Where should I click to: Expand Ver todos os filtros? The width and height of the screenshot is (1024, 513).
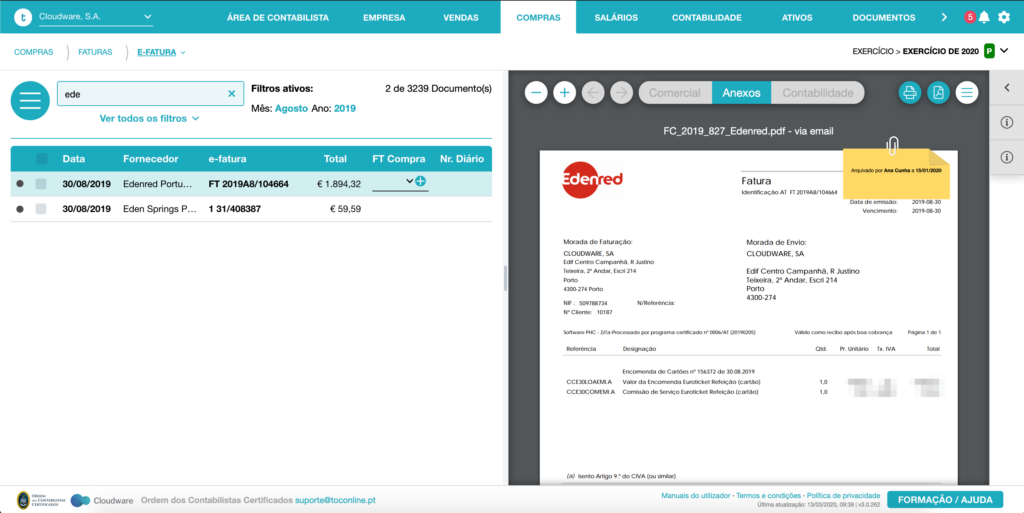click(150, 119)
